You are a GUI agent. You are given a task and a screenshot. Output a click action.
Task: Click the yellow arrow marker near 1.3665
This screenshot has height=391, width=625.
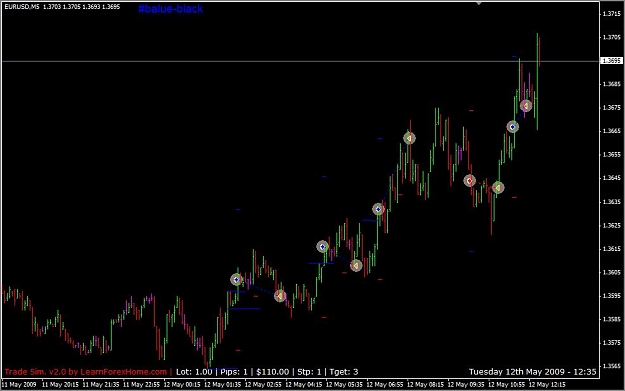(409, 138)
